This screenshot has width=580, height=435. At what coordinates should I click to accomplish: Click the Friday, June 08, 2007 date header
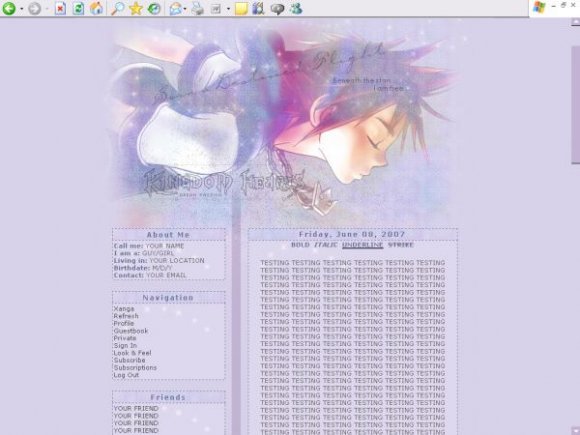[352, 235]
